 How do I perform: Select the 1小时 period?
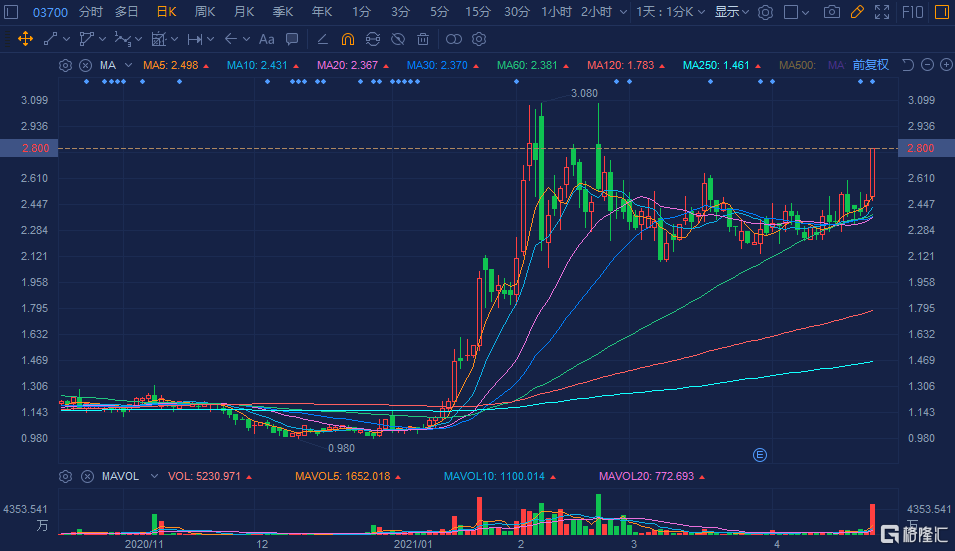(556, 12)
